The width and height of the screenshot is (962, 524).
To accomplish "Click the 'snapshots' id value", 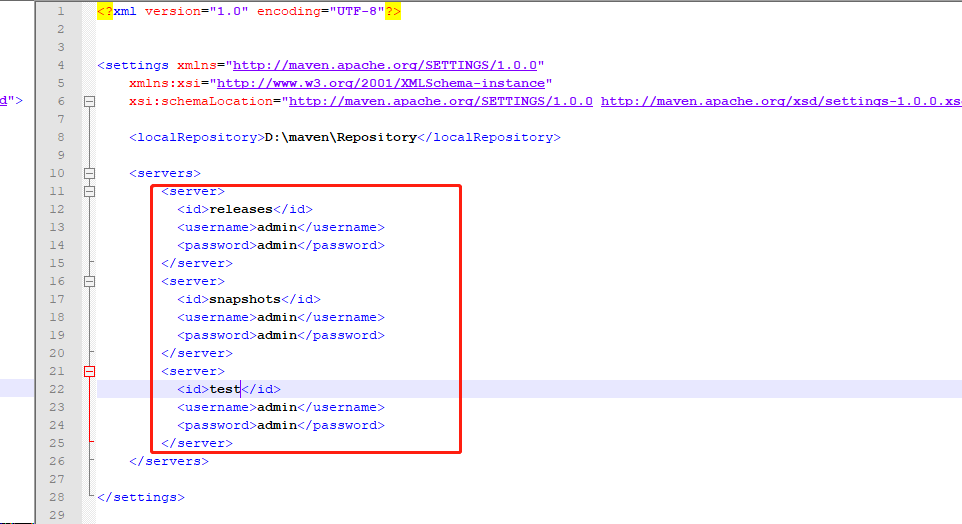I will pos(245,299).
